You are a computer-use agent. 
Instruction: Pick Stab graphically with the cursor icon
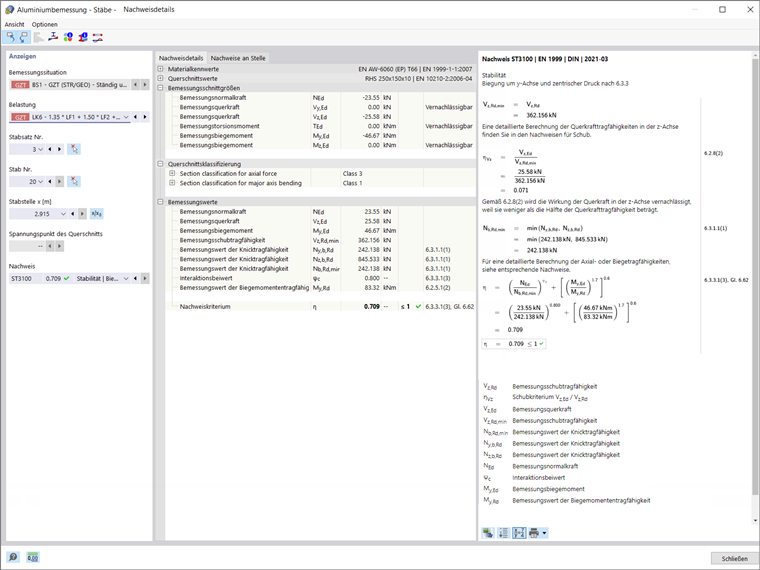74,181
